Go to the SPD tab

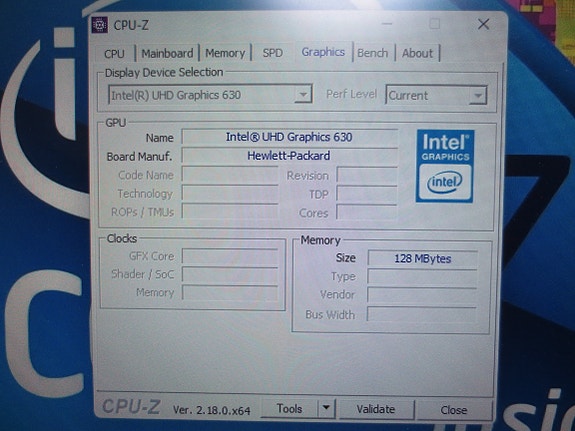pyautogui.click(x=272, y=53)
